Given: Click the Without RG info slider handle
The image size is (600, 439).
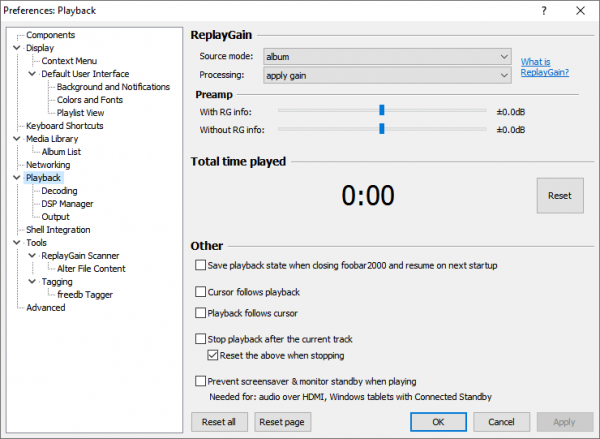Looking at the screenshot, I should pos(382,129).
